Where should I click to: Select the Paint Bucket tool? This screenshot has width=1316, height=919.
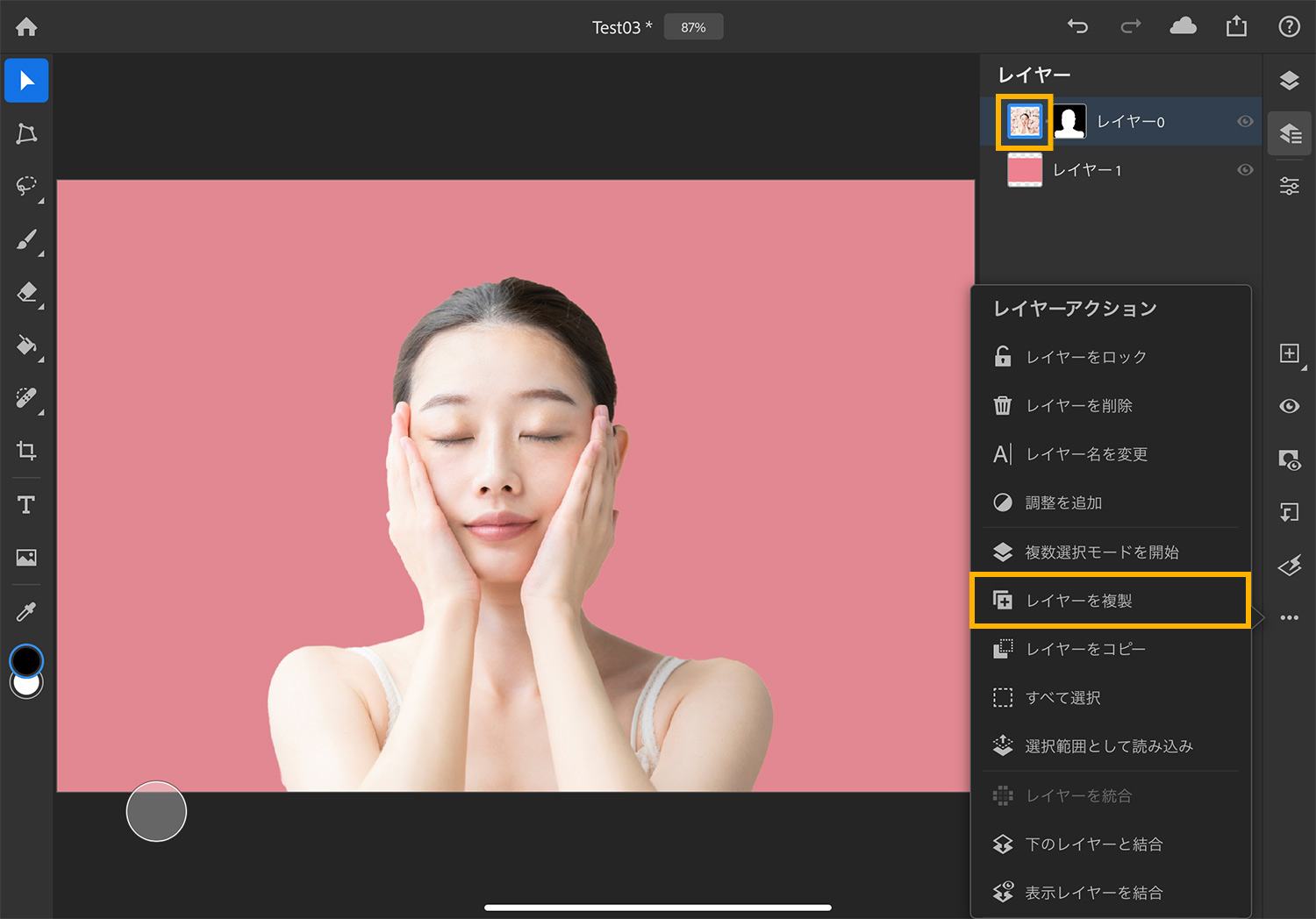[26, 346]
